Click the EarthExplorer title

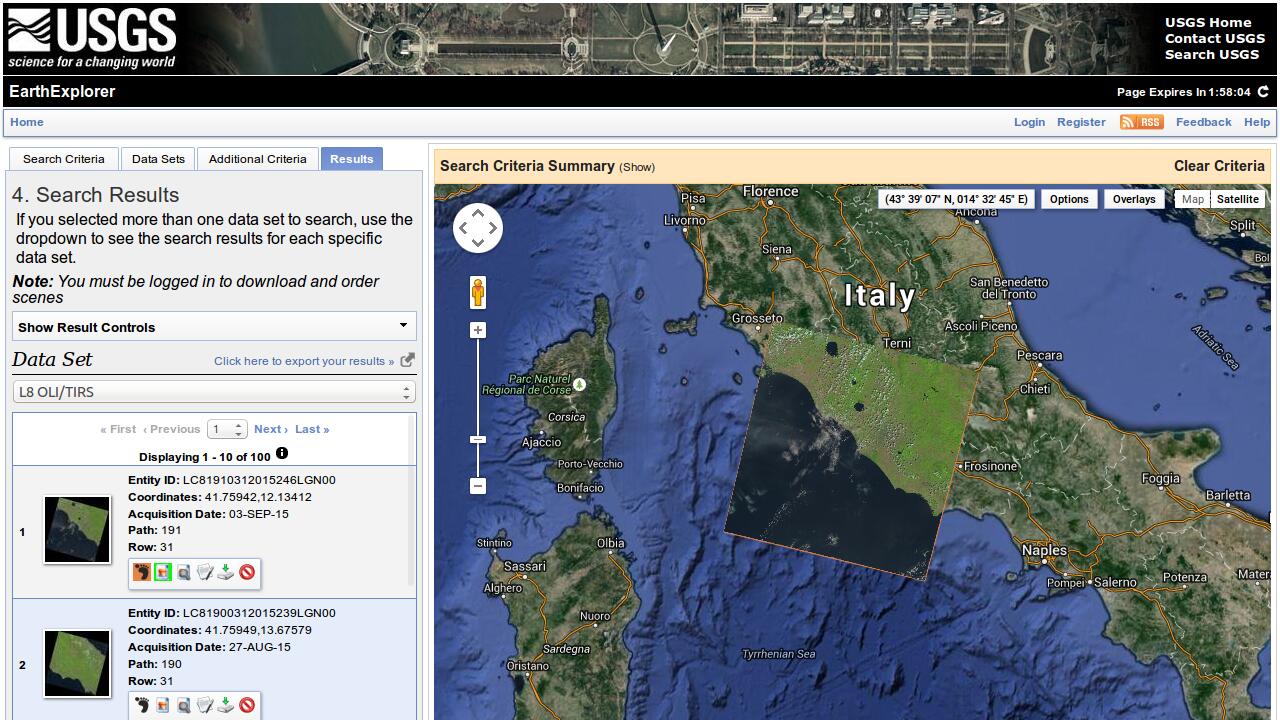62,91
